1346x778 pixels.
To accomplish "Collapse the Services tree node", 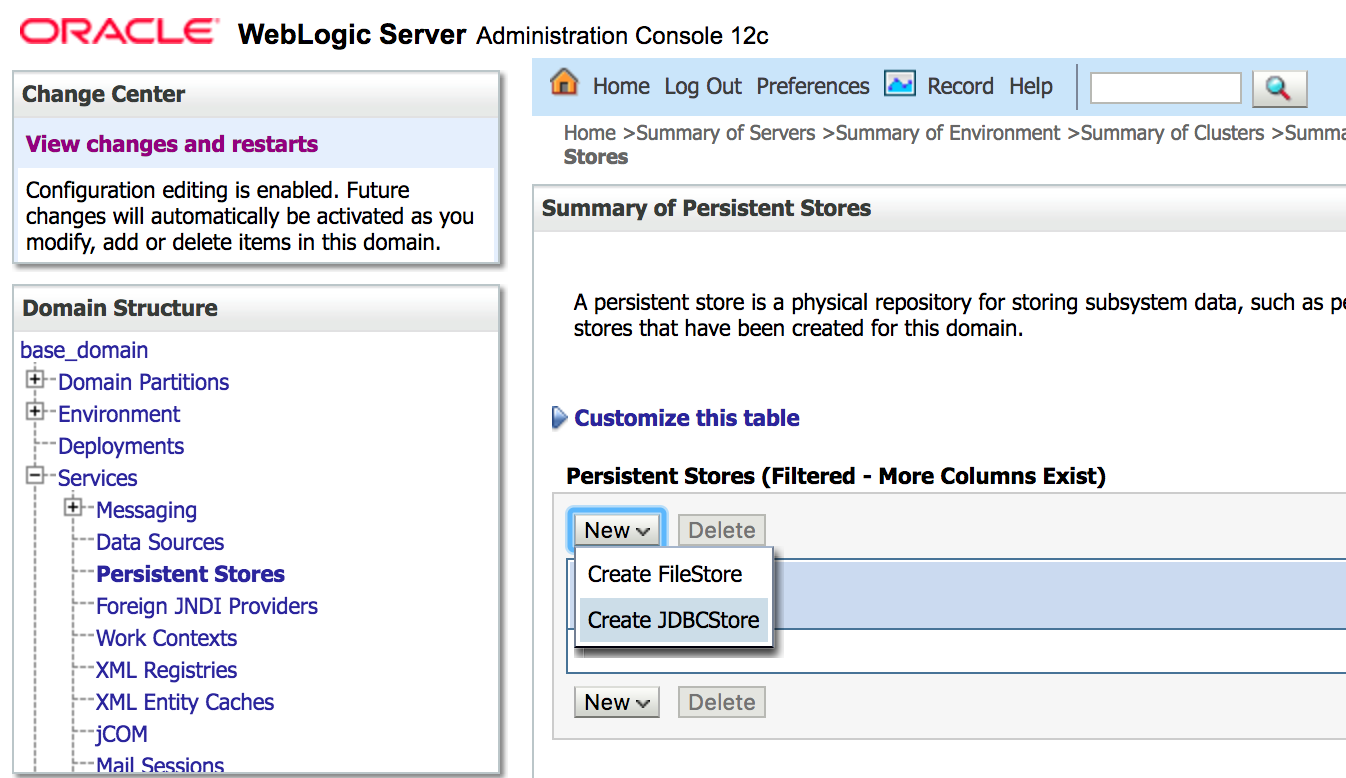I will [36, 476].
